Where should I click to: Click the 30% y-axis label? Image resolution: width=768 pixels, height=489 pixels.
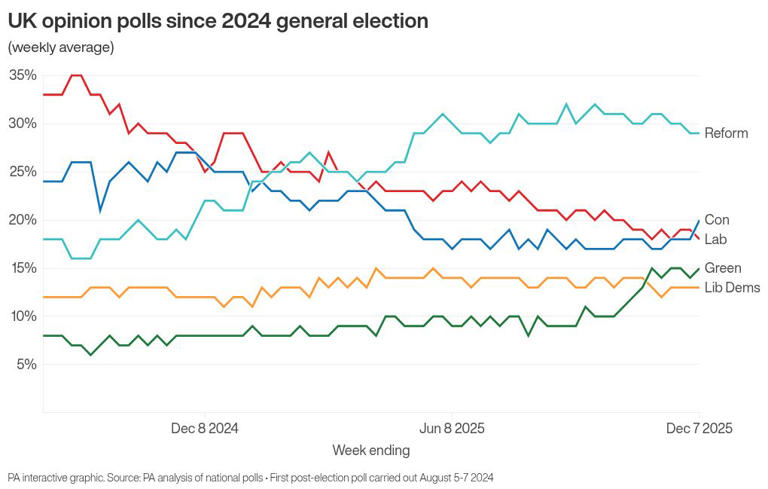(x=22, y=123)
